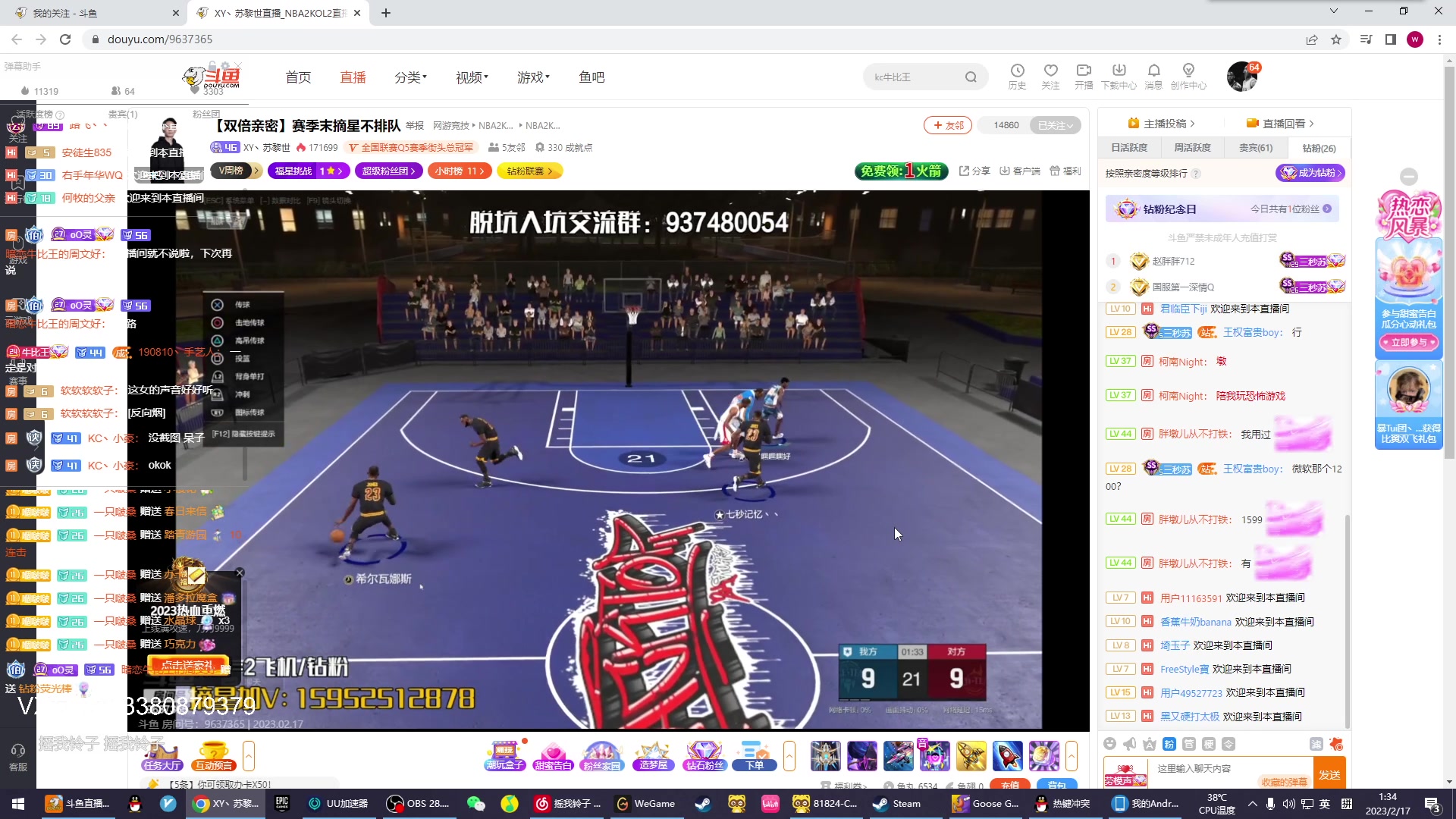Click the taskbar microphone tray icon
Viewport: 1456px width, 819px height.
1270,804
